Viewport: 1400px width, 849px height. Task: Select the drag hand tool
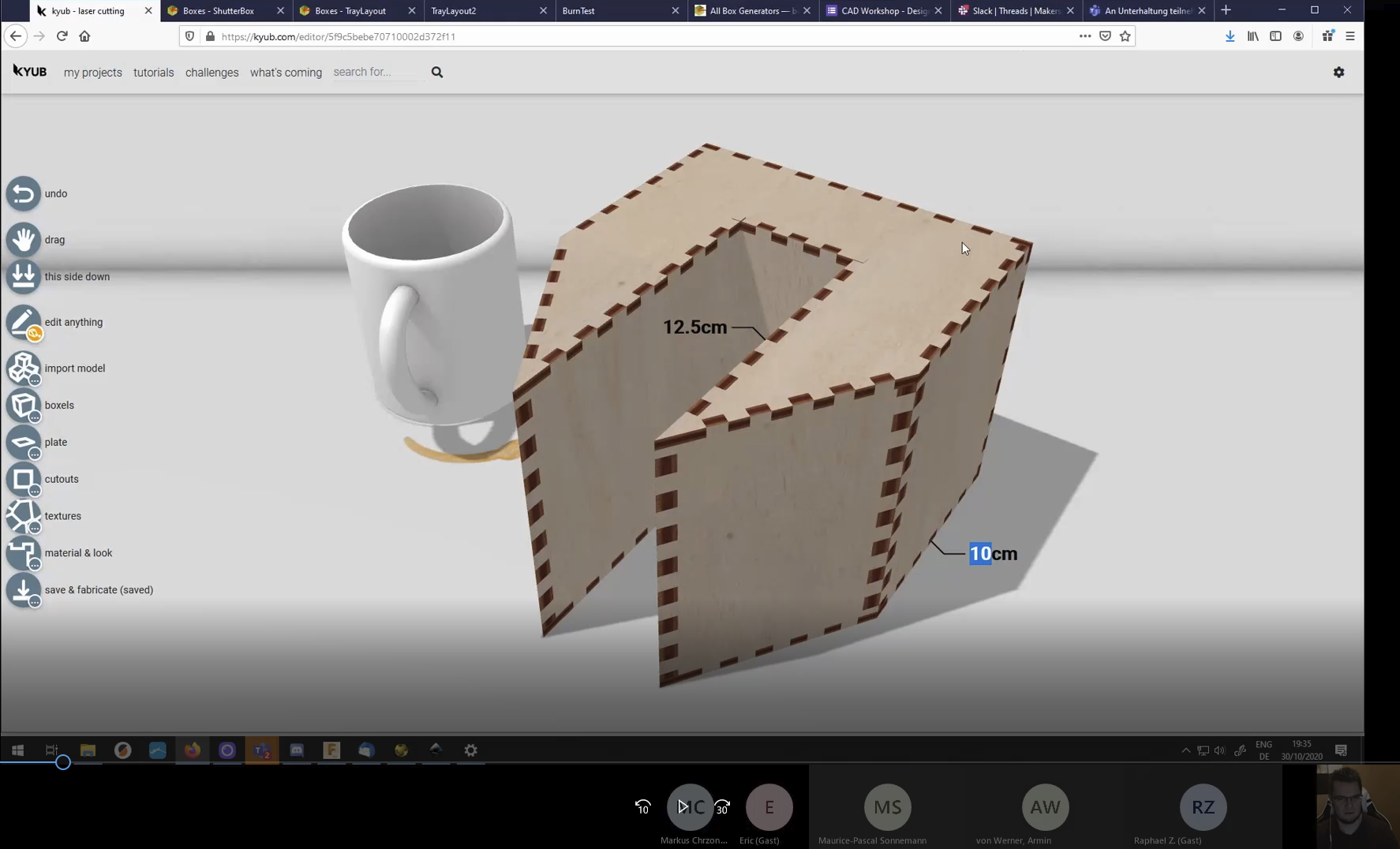click(23, 240)
